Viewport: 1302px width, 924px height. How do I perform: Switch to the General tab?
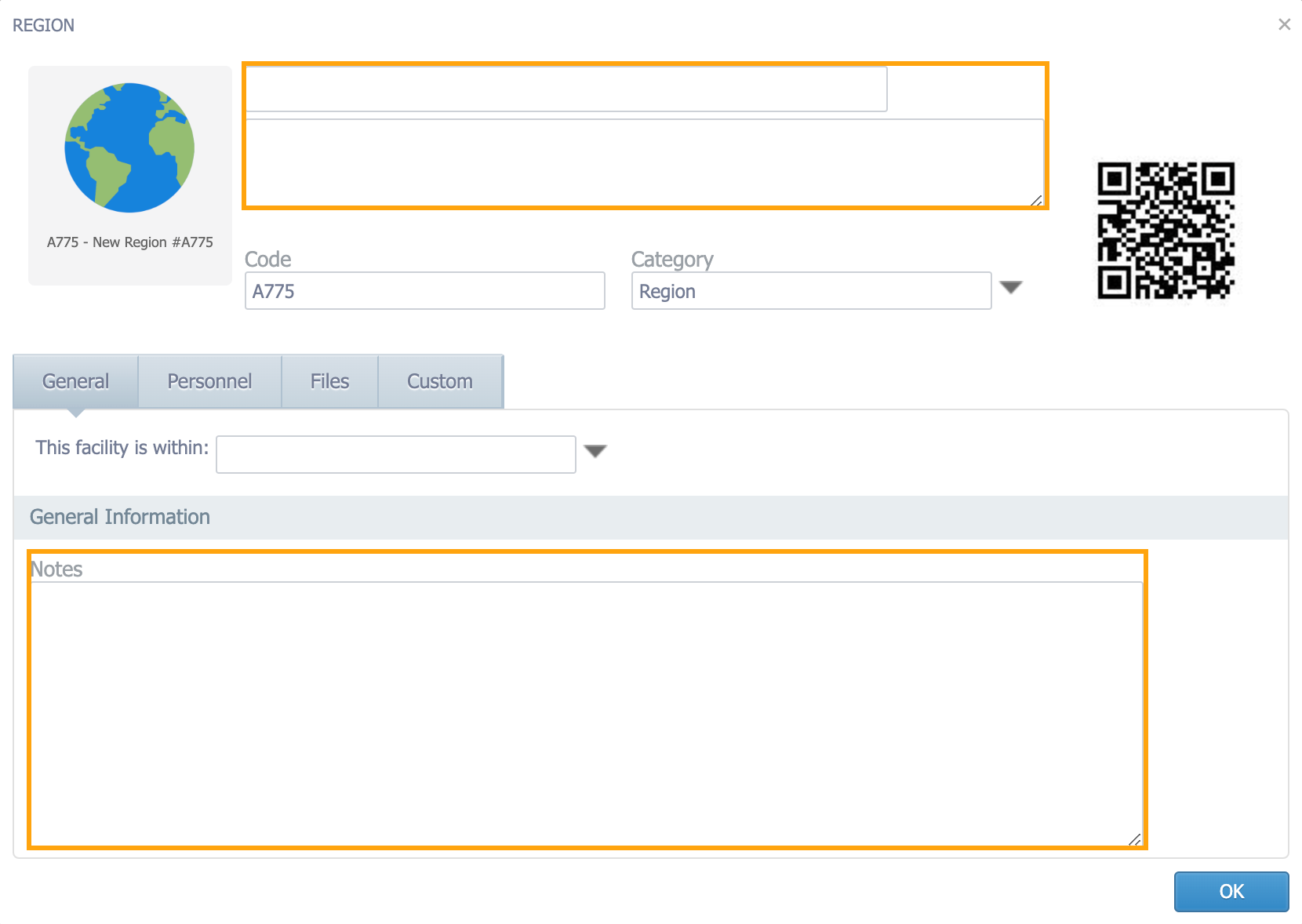click(75, 381)
